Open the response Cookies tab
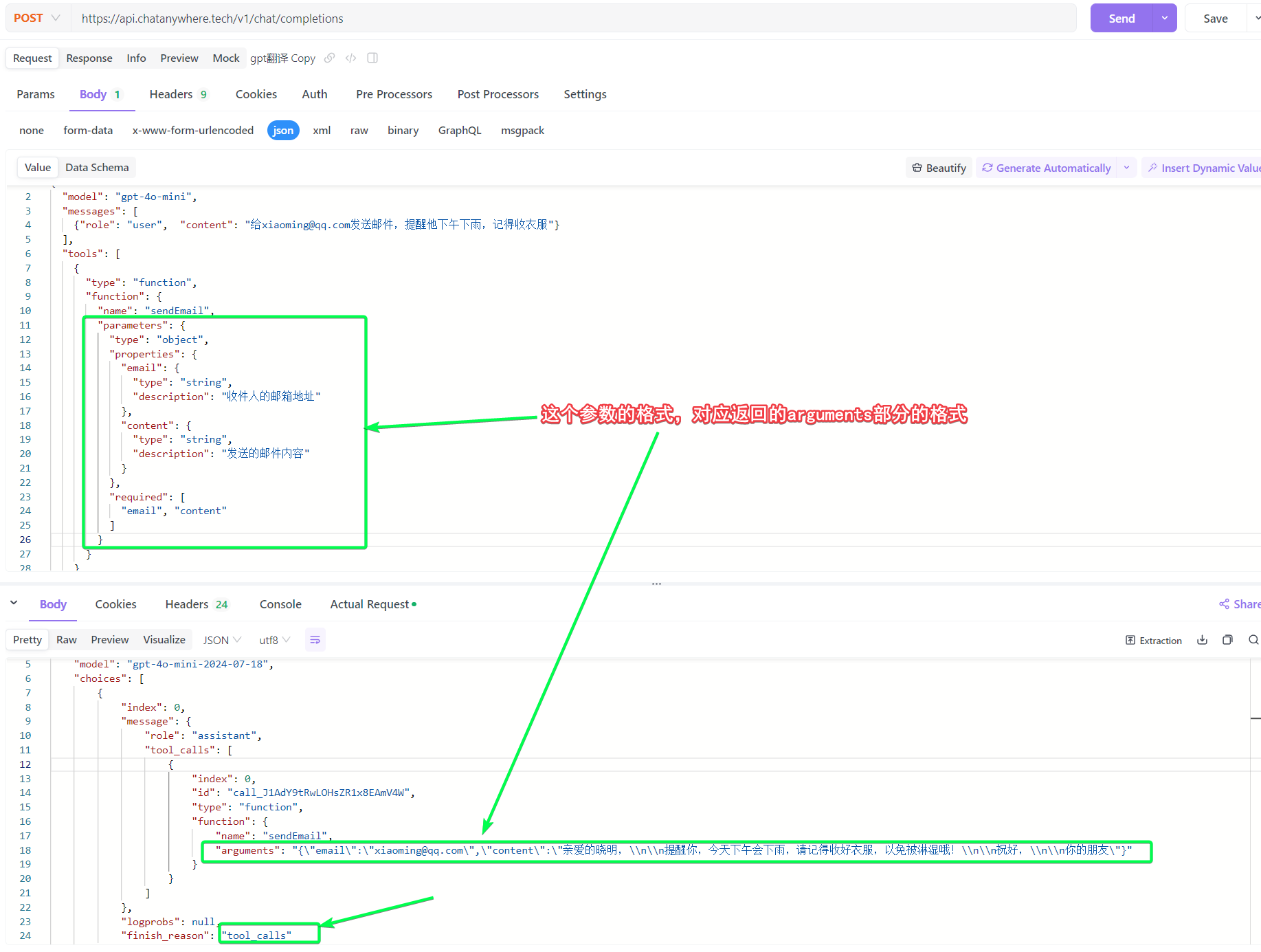This screenshot has width=1261, height=952. click(115, 604)
